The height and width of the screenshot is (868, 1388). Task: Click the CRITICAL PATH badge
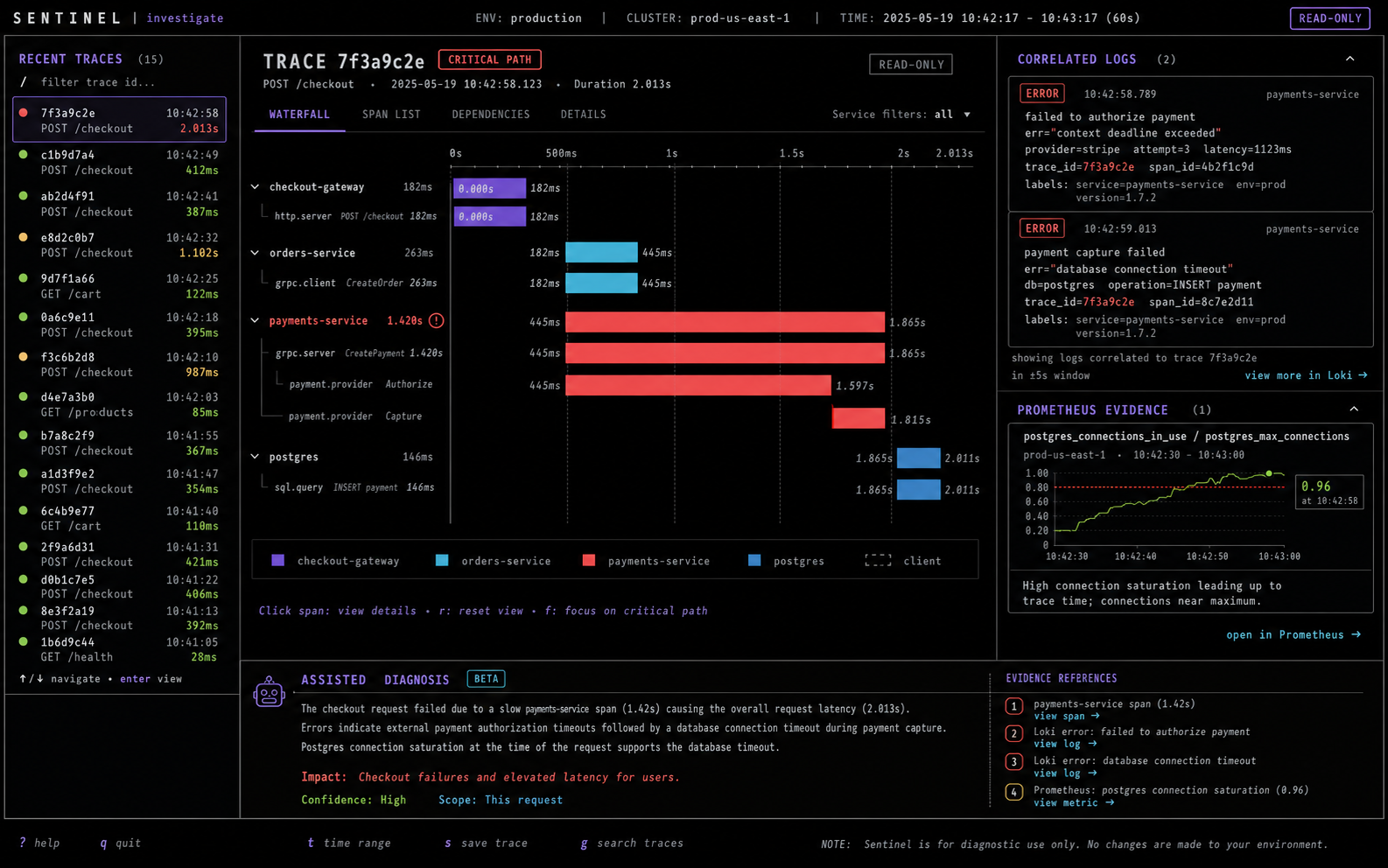tap(490, 59)
